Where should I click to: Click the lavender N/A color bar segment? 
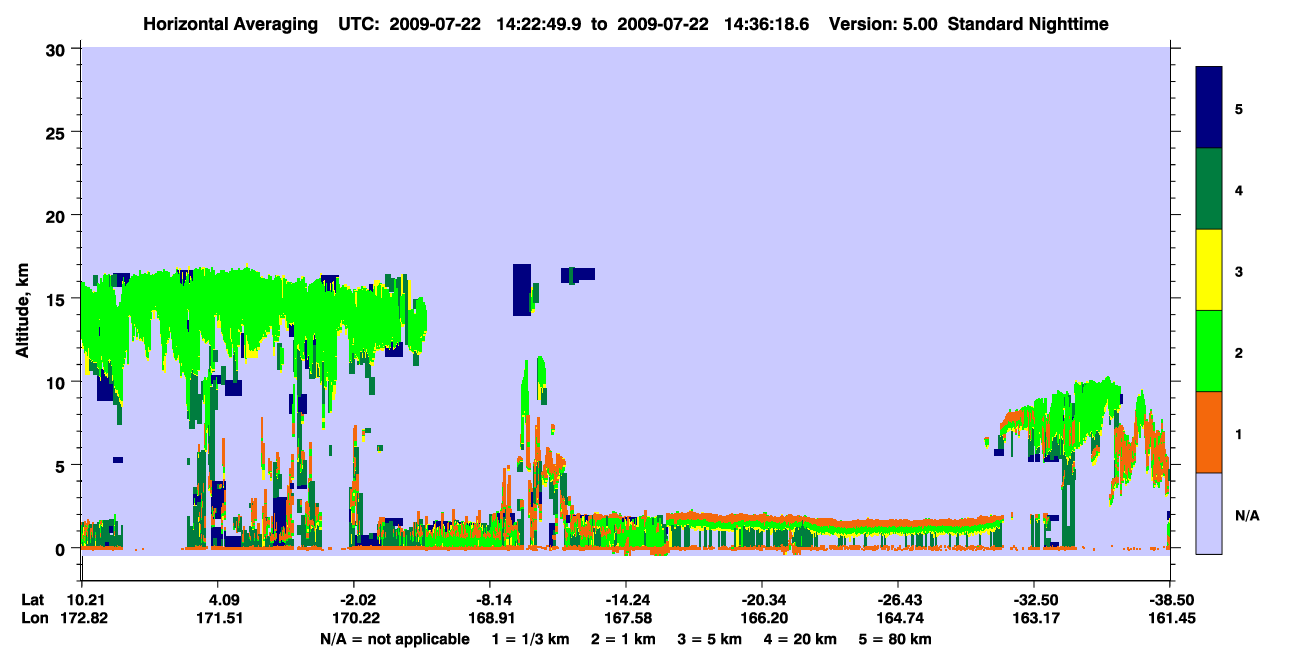point(1209,513)
